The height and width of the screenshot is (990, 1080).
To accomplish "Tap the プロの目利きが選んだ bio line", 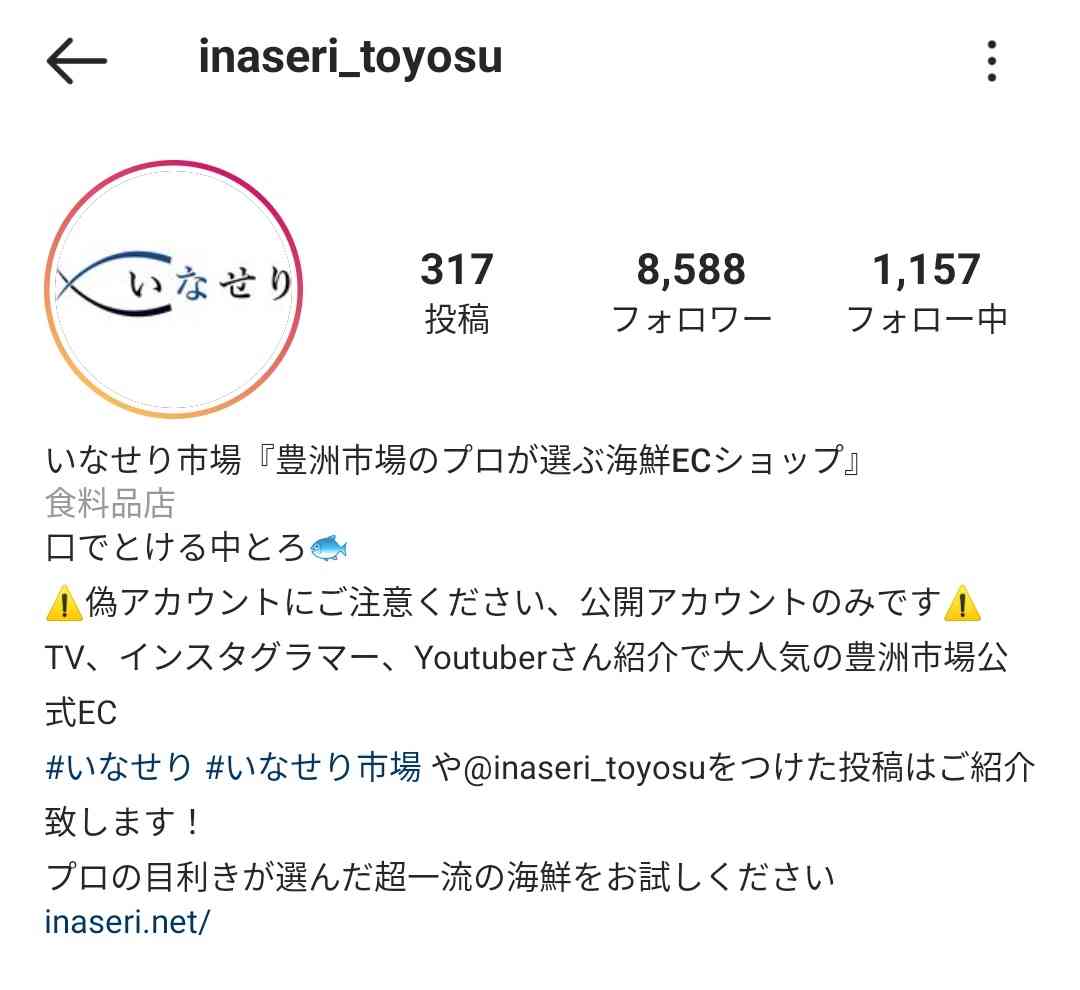I will pyautogui.click(x=439, y=877).
